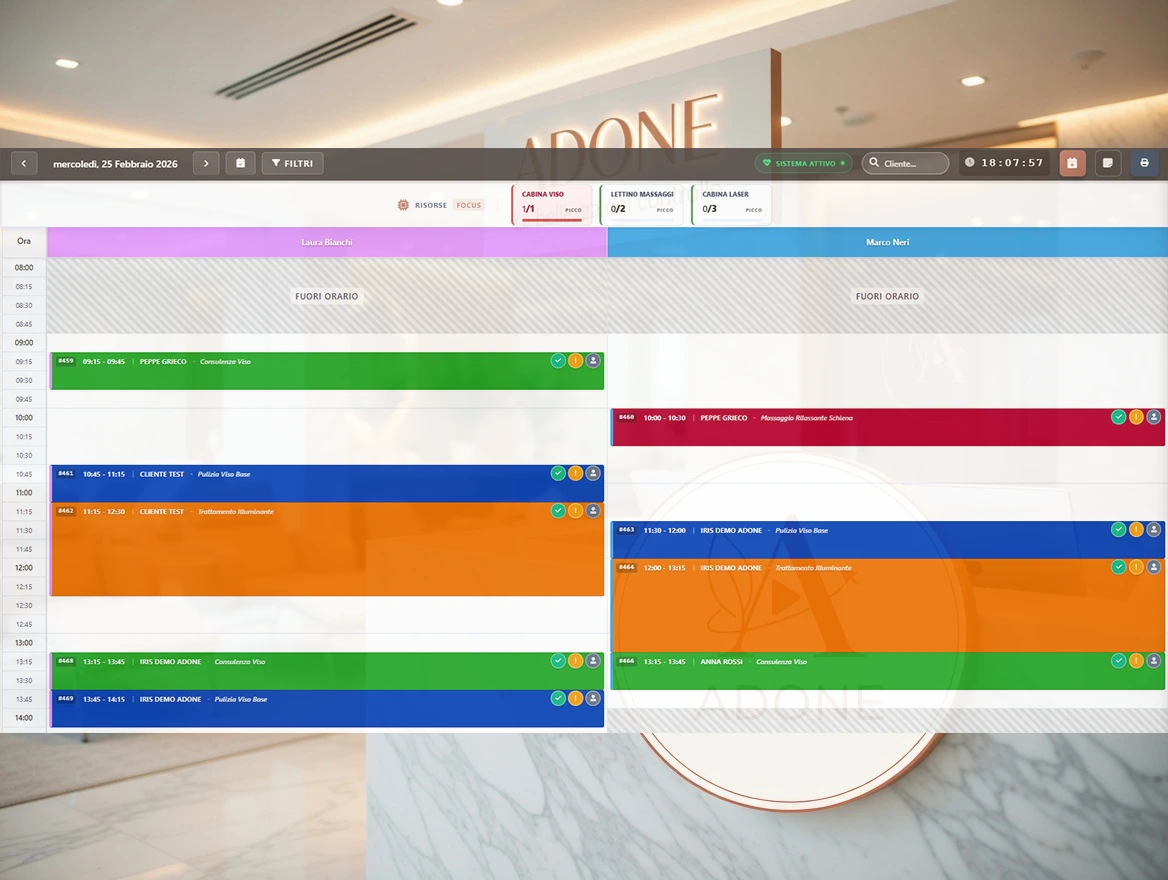This screenshot has height=880, width=1168.
Task: Open Cliente Test Trattamento Illuminante appointment
Action: click(x=327, y=549)
